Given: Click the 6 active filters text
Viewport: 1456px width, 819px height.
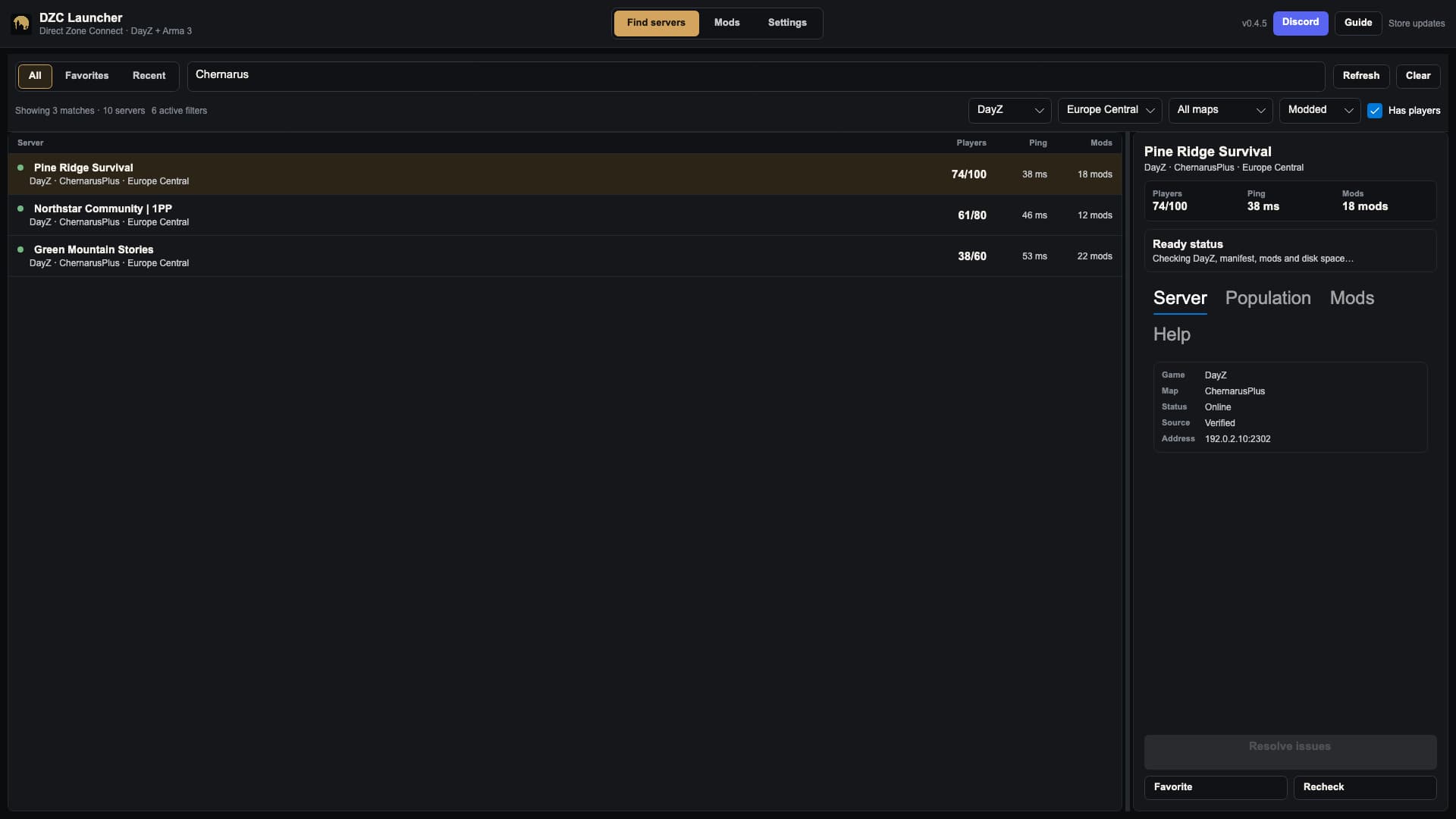Looking at the screenshot, I should coord(179,111).
